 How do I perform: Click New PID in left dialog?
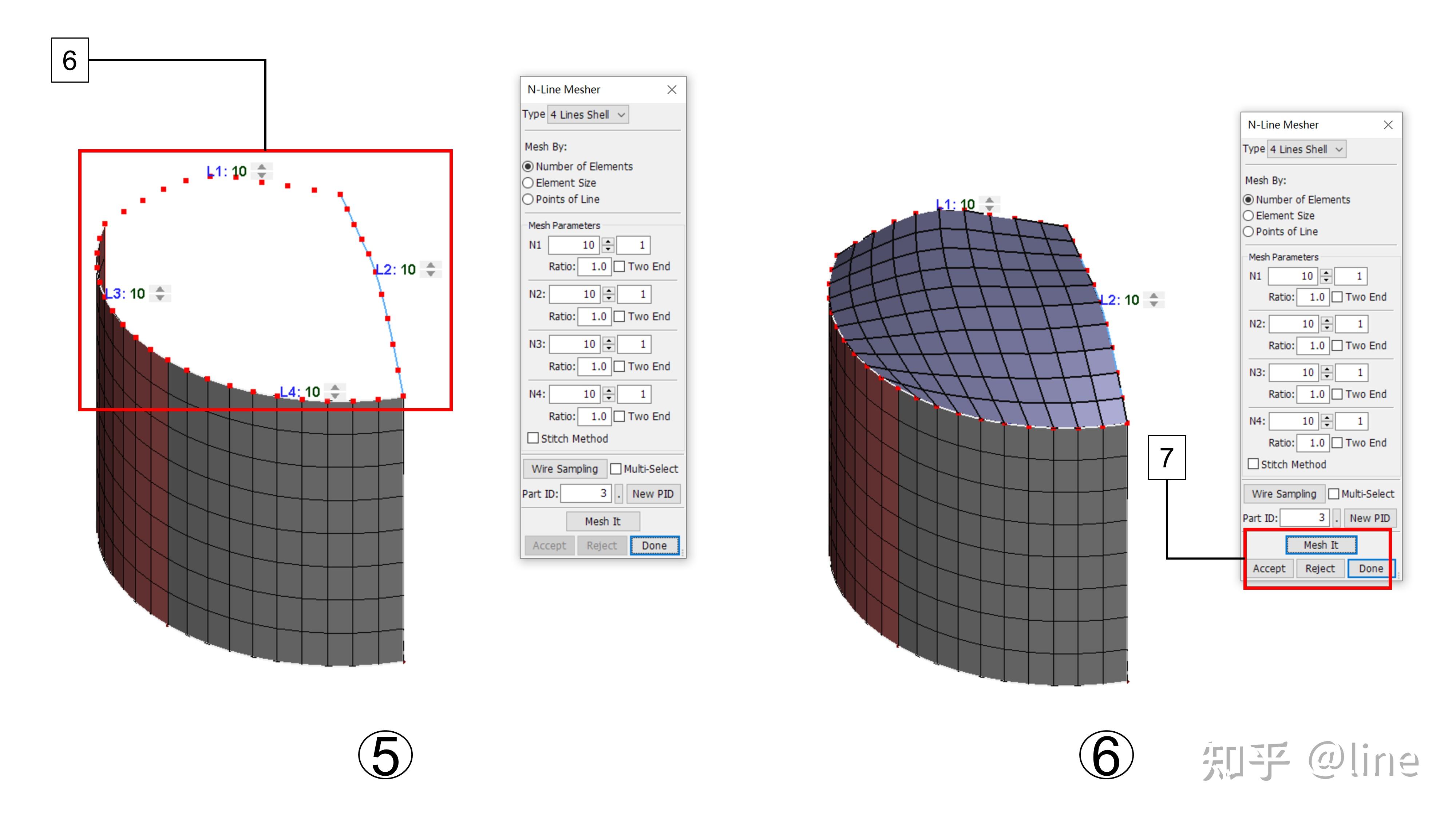click(x=653, y=494)
